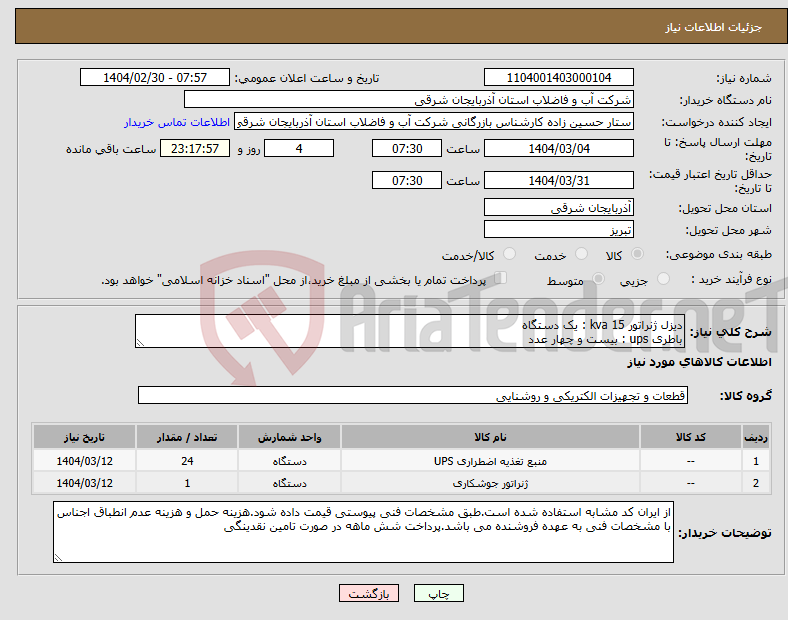Select the متوسط purchase type radio
788x620 pixels.
click(x=599, y=279)
